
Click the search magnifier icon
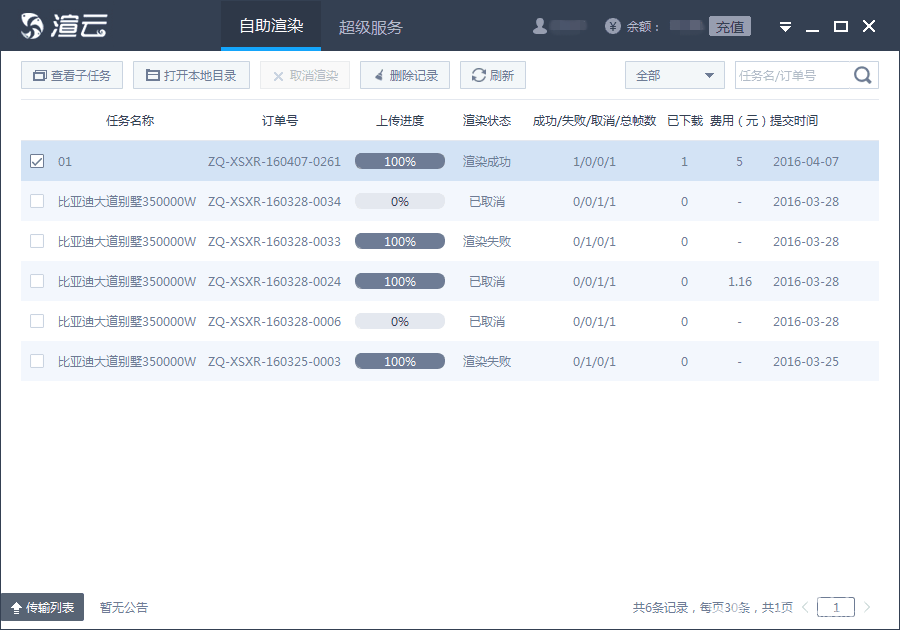point(862,75)
